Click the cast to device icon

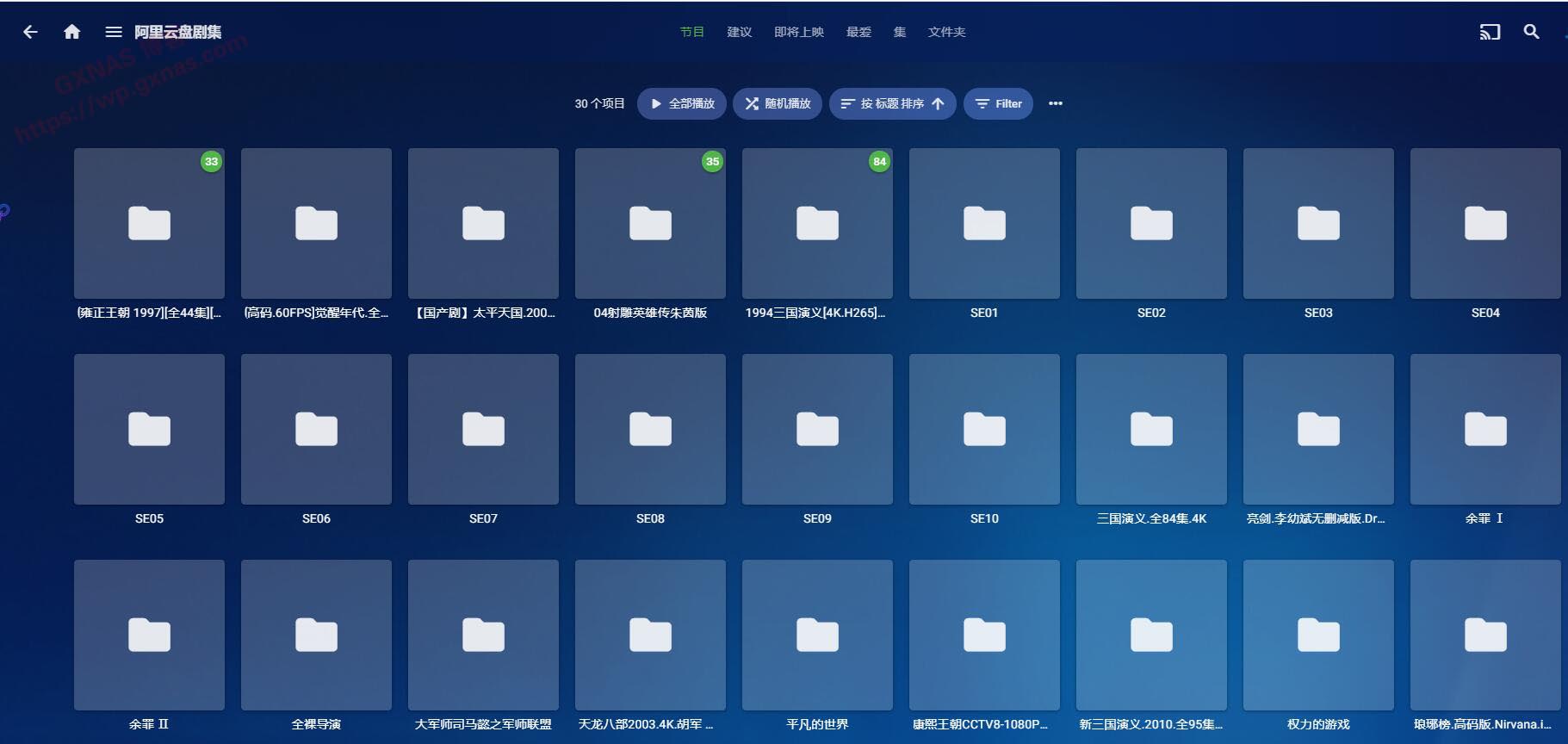[x=1490, y=32]
